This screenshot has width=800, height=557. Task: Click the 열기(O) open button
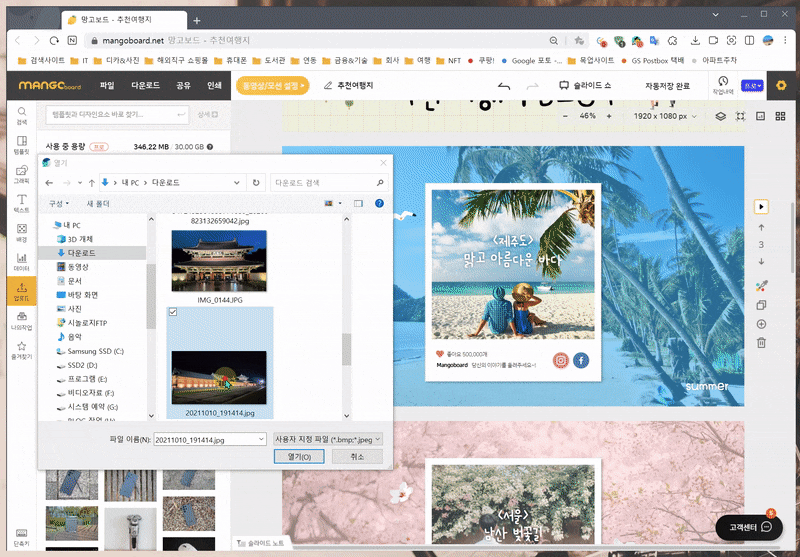point(299,457)
